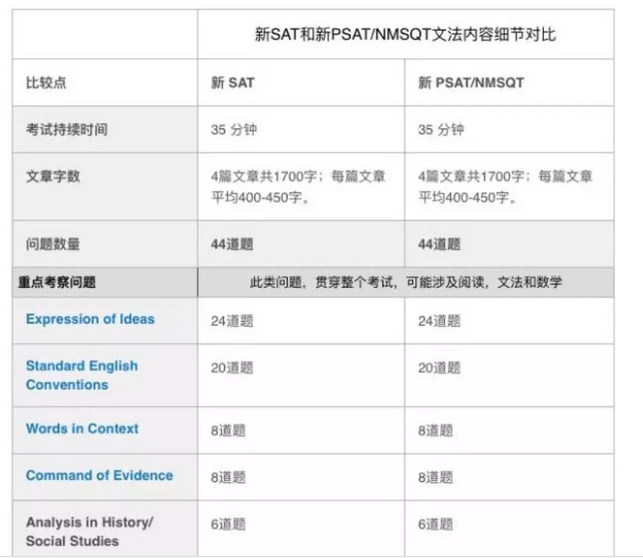This screenshot has width=643, height=558.
Task: Click the 新 SAT column header
Action: click(232, 83)
